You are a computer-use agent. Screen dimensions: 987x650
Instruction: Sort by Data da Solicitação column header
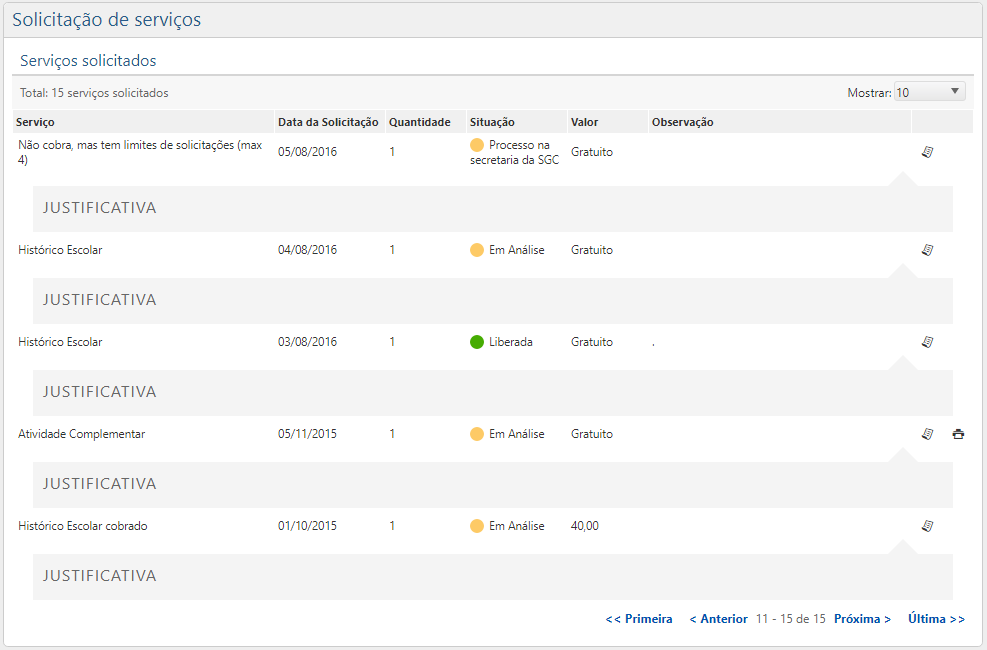pyautogui.click(x=328, y=122)
